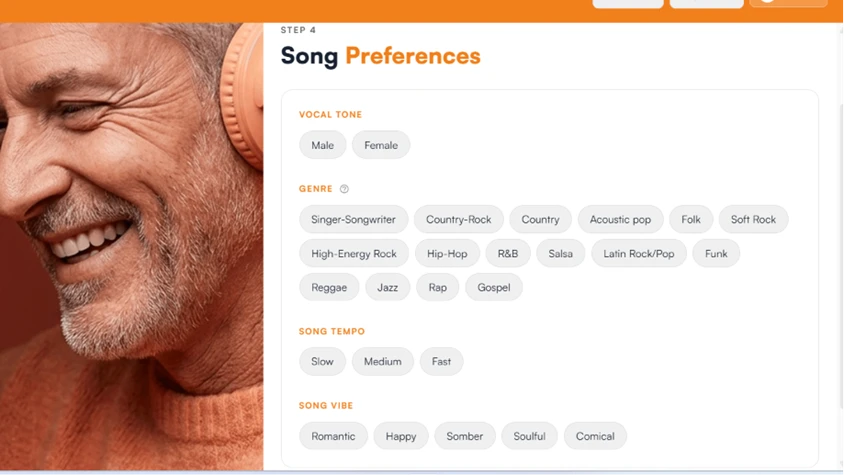Select the Folk genre chip
The image size is (844, 475).
tap(691, 219)
